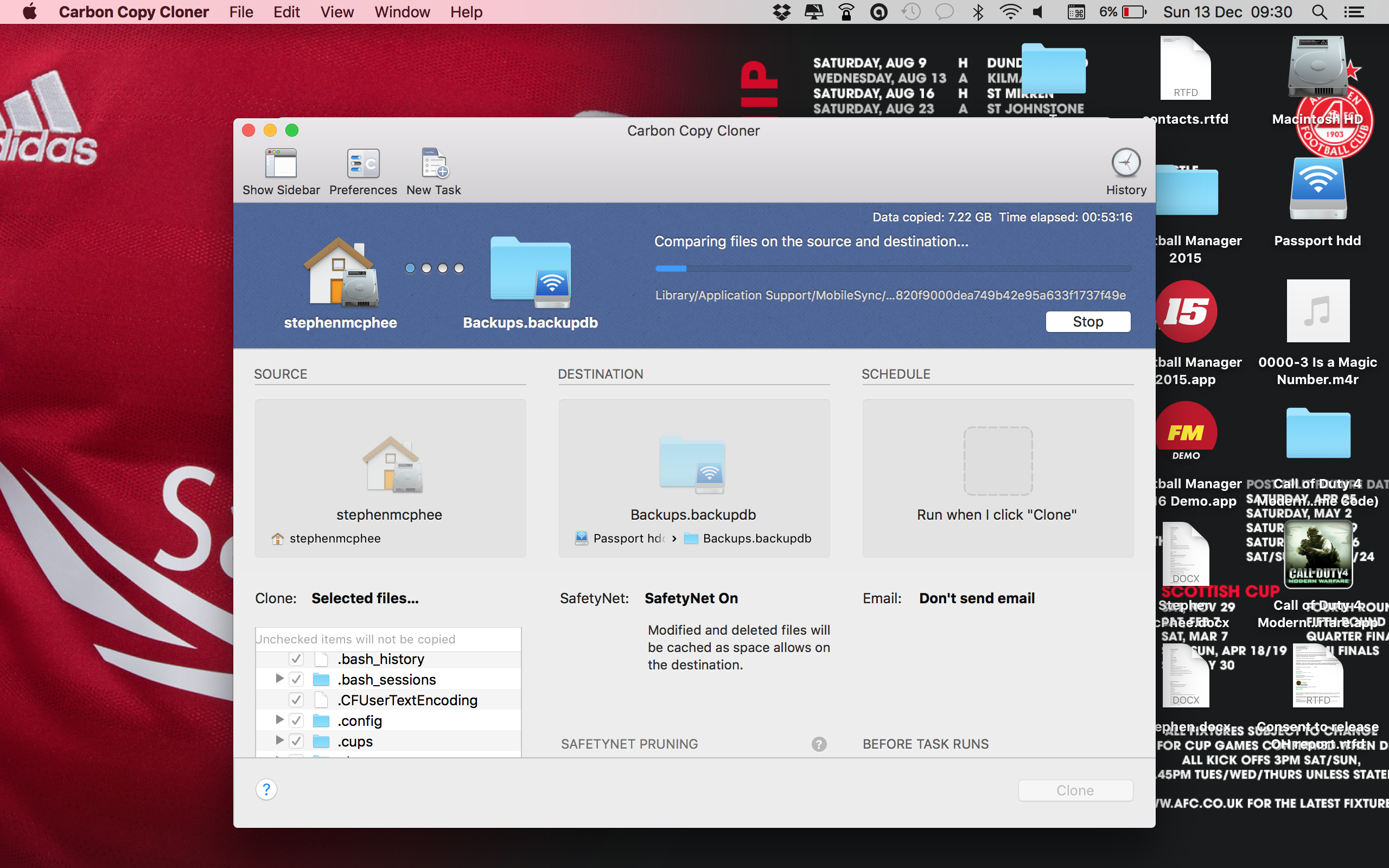Viewport: 1389px width, 868px height.
Task: Select Football Manager 2016 Demo.app icon
Action: (x=1186, y=432)
